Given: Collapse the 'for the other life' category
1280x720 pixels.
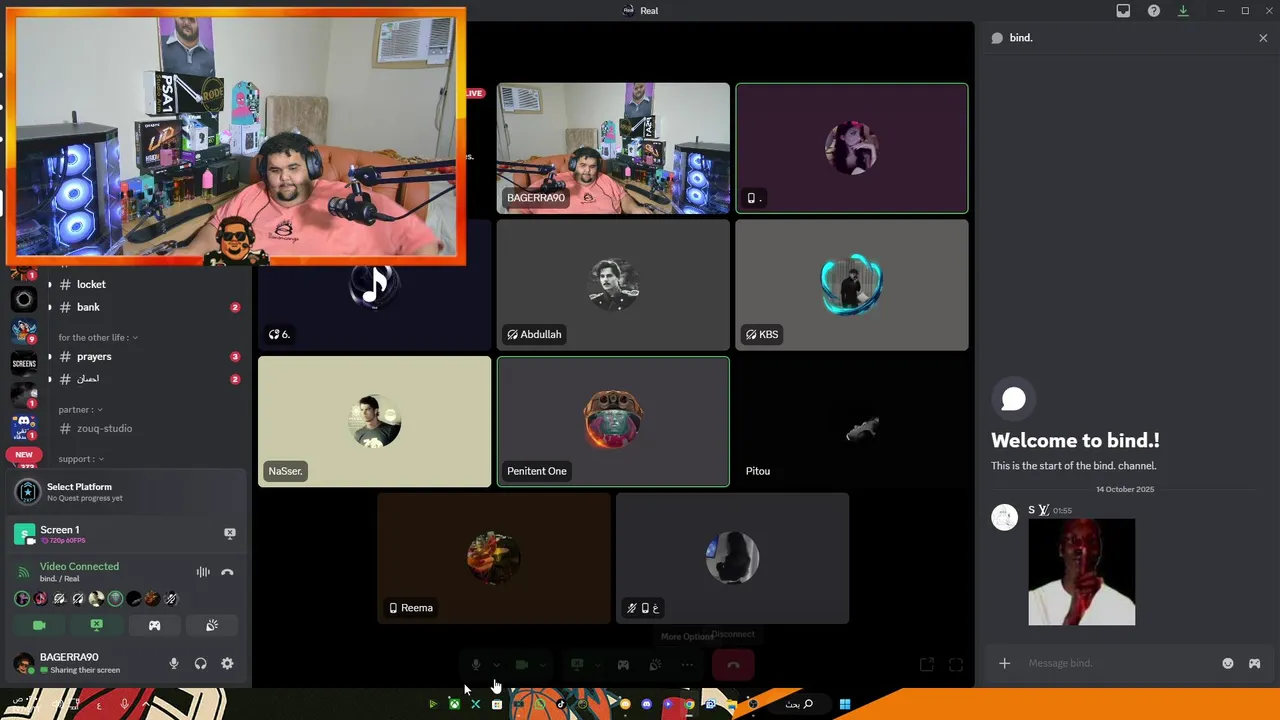Looking at the screenshot, I should tap(98, 337).
